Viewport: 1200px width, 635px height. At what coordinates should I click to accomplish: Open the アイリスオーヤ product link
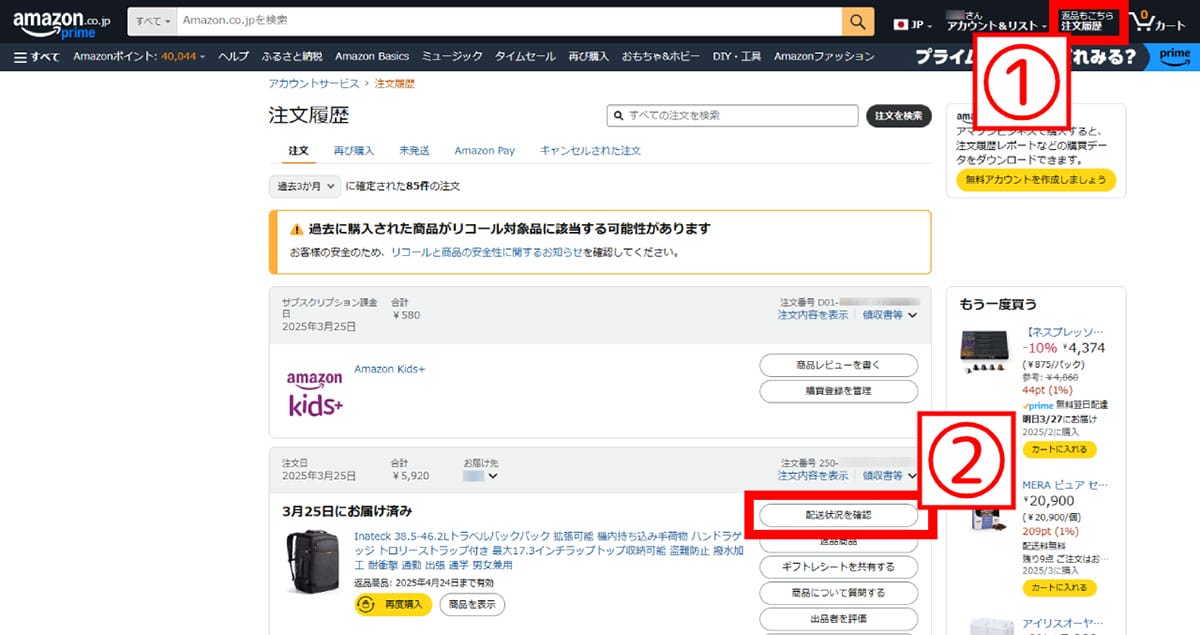pos(1063,624)
